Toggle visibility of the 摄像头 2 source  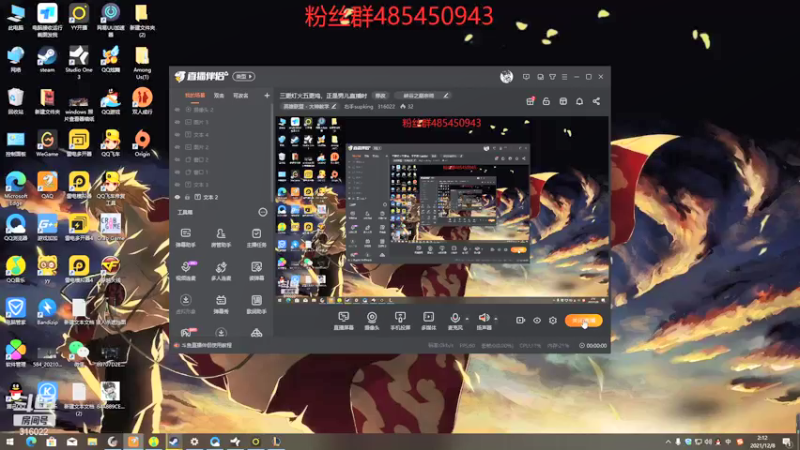(177, 110)
